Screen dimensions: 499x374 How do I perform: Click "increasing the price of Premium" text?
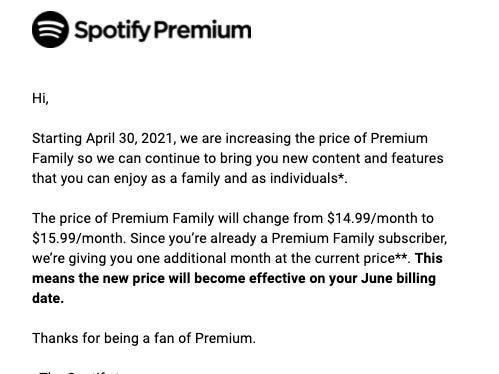[327, 138]
